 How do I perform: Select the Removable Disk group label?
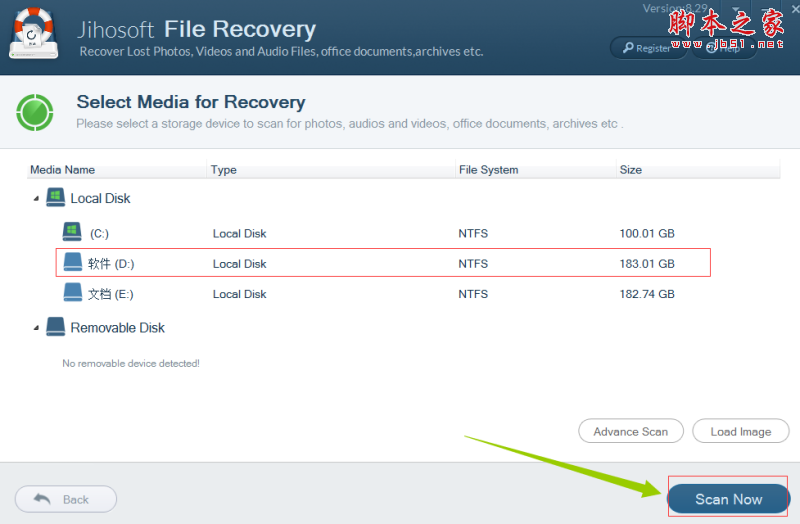tap(117, 328)
